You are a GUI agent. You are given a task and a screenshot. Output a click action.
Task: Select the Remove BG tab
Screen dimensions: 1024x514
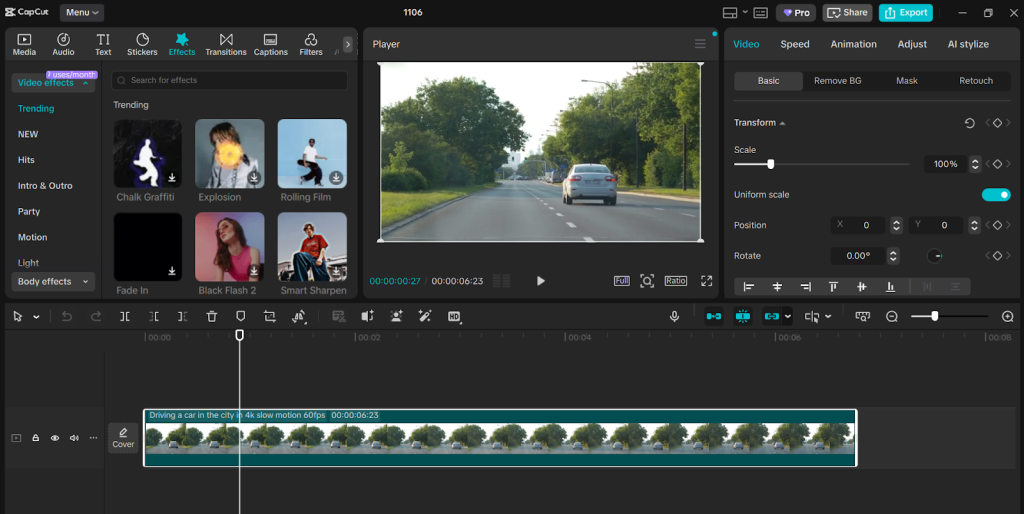point(837,81)
